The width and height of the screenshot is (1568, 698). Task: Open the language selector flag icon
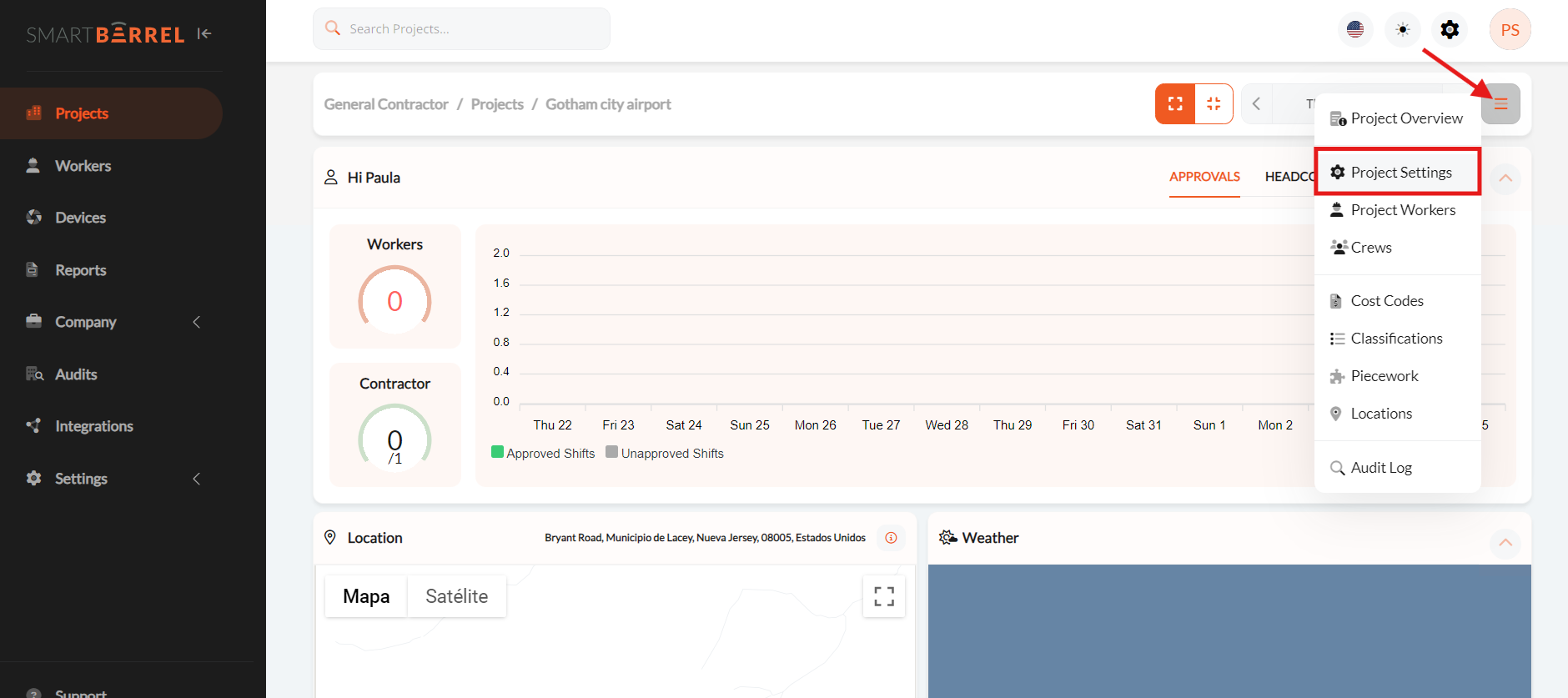[x=1355, y=30]
